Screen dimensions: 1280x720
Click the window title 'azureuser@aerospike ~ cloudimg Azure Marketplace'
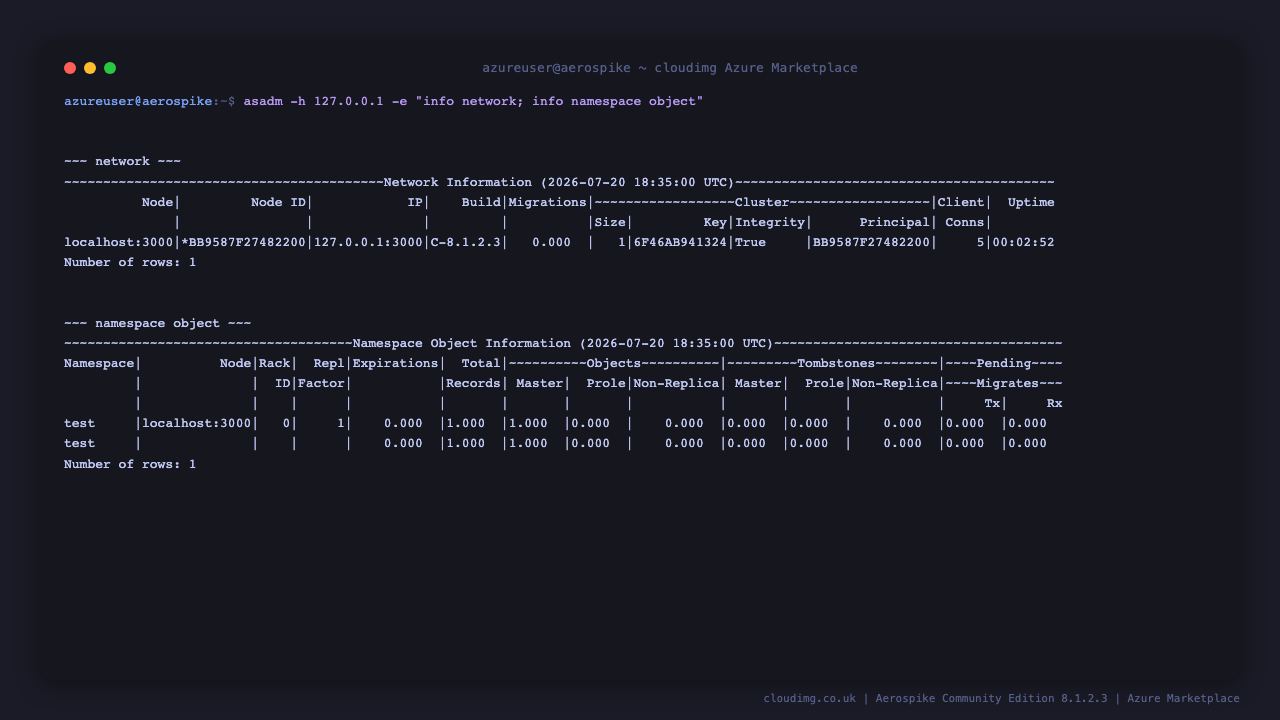[x=670, y=68]
